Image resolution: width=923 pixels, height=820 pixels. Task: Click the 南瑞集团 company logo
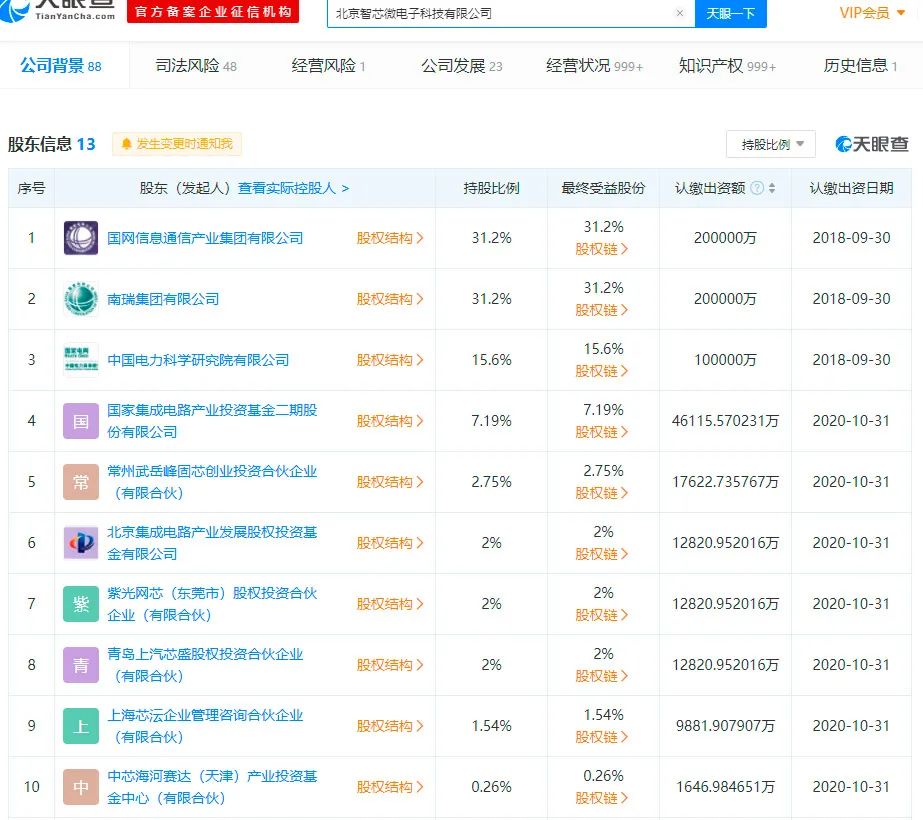point(81,299)
